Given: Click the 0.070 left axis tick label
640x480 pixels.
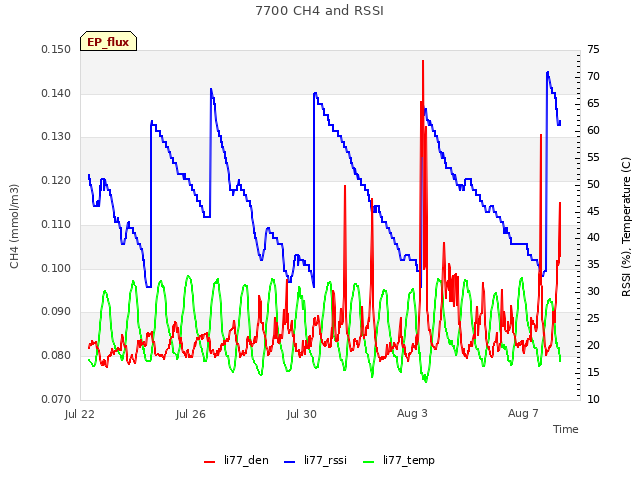Looking at the screenshot, I should coord(56,399).
